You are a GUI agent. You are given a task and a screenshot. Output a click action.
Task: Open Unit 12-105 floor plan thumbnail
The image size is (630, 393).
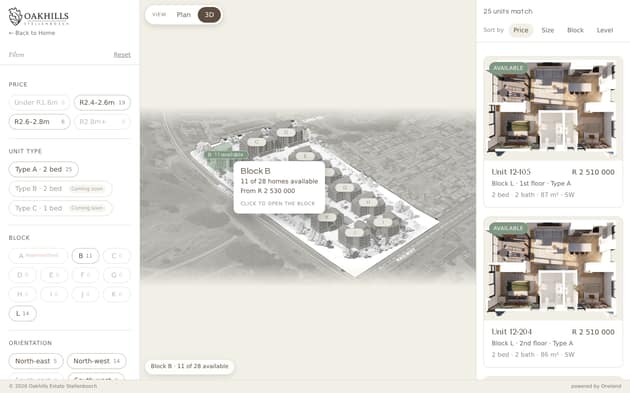tap(553, 108)
